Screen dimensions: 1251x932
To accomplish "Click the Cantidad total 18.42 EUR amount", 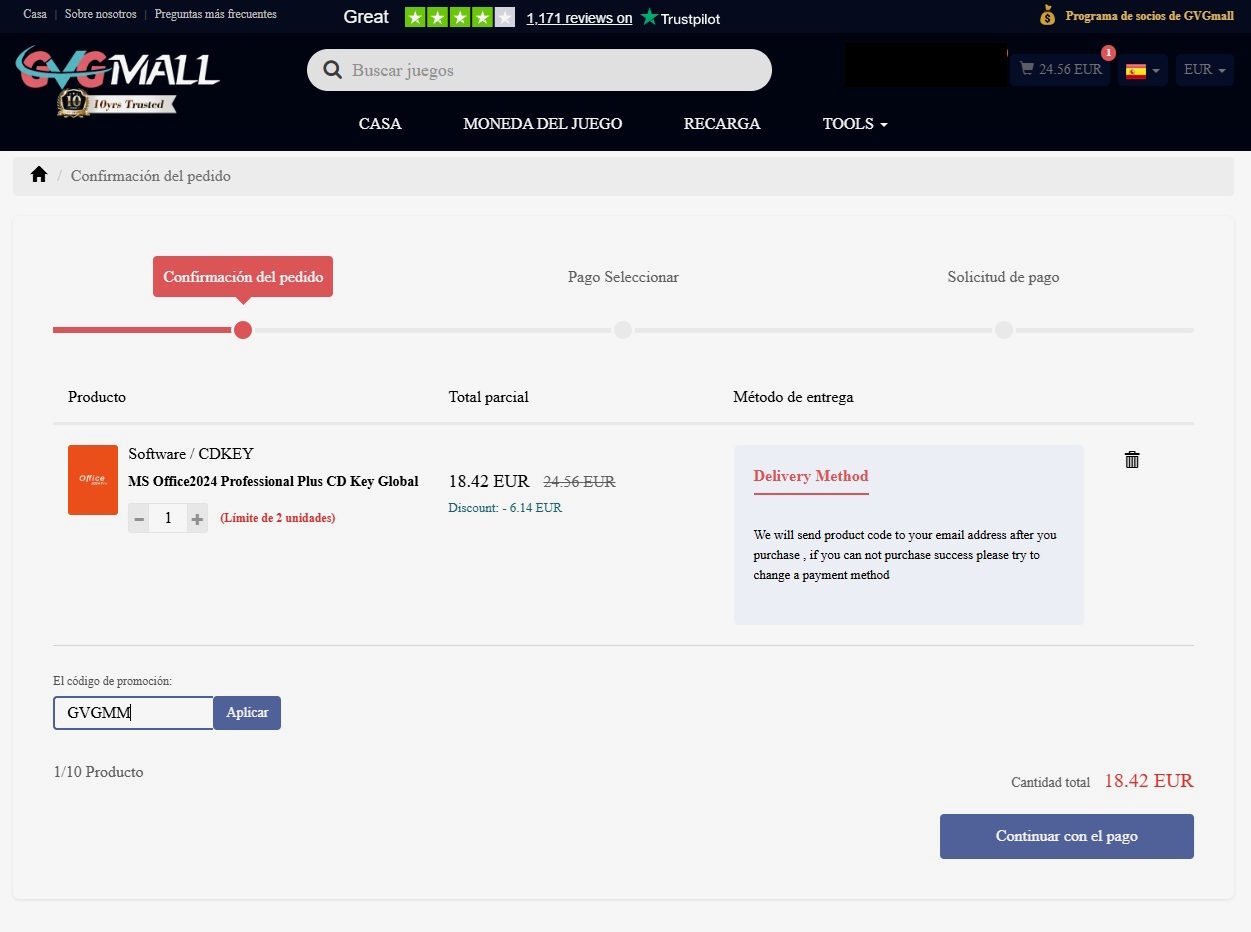I will tap(1149, 781).
